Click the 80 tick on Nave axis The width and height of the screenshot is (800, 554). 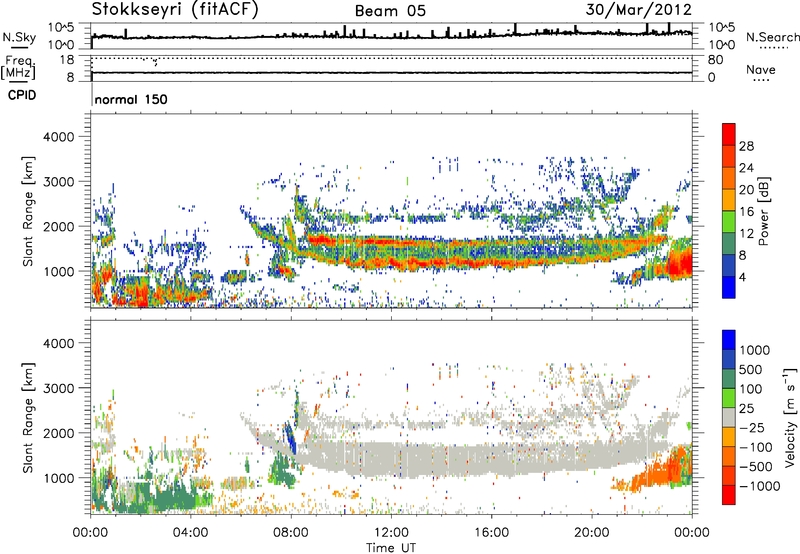point(715,60)
